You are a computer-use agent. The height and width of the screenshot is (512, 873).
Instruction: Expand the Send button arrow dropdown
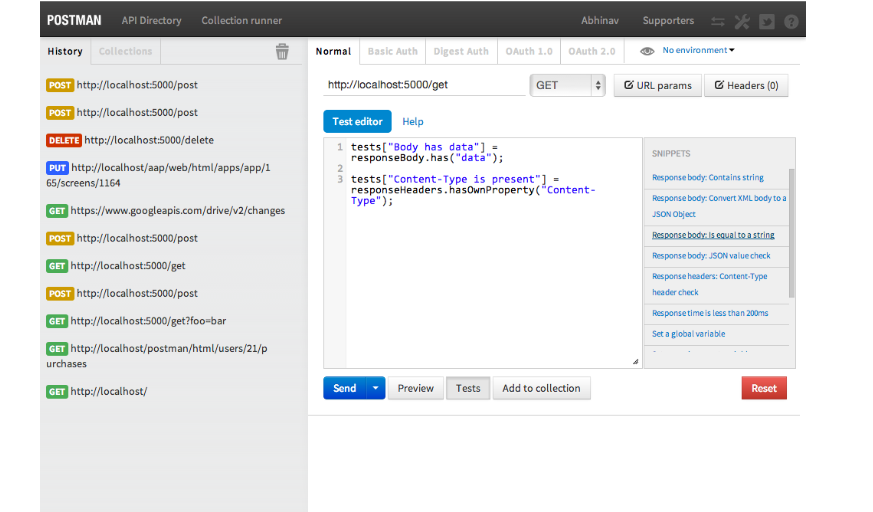(x=376, y=388)
